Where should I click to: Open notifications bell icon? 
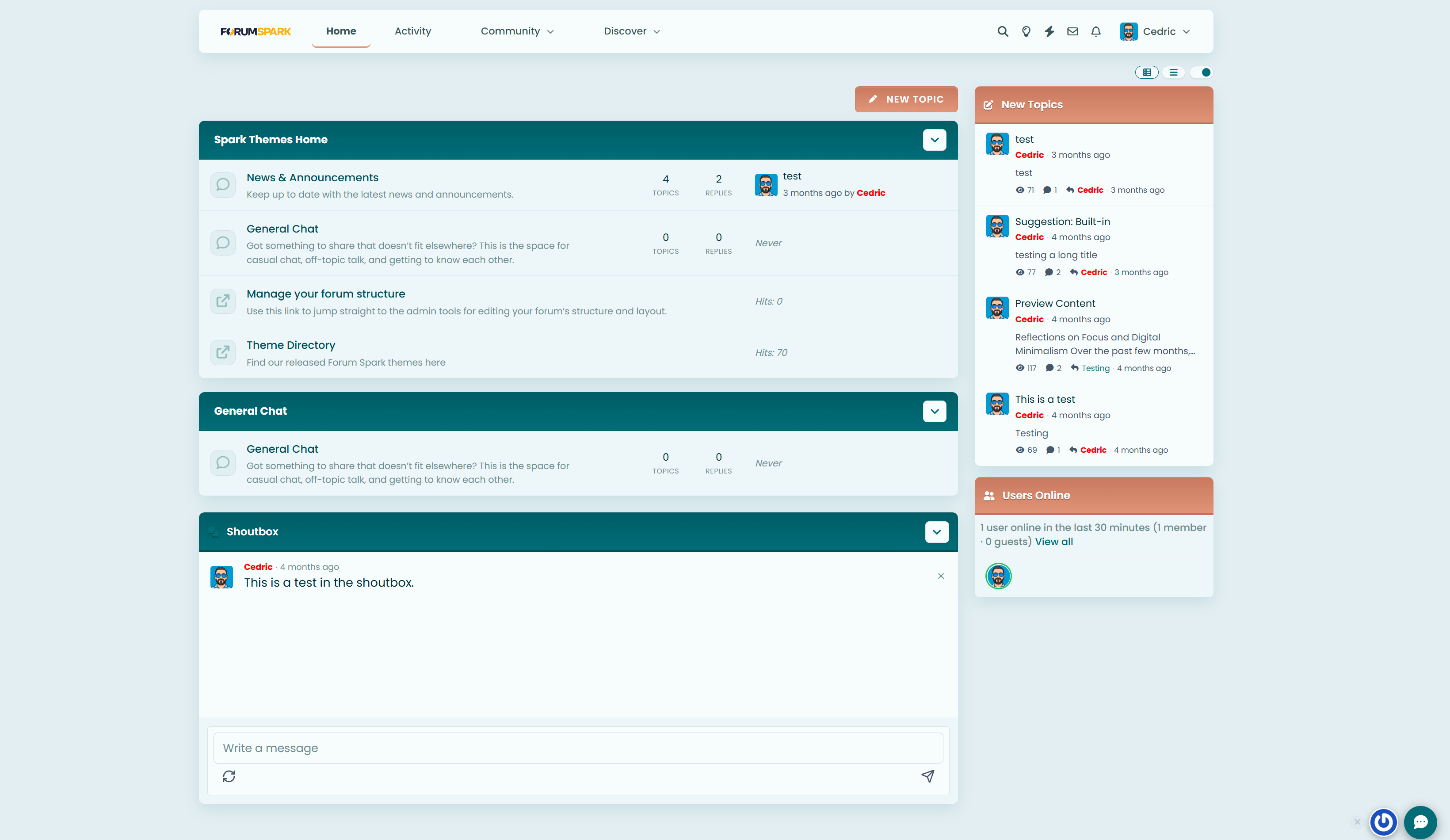point(1096,32)
